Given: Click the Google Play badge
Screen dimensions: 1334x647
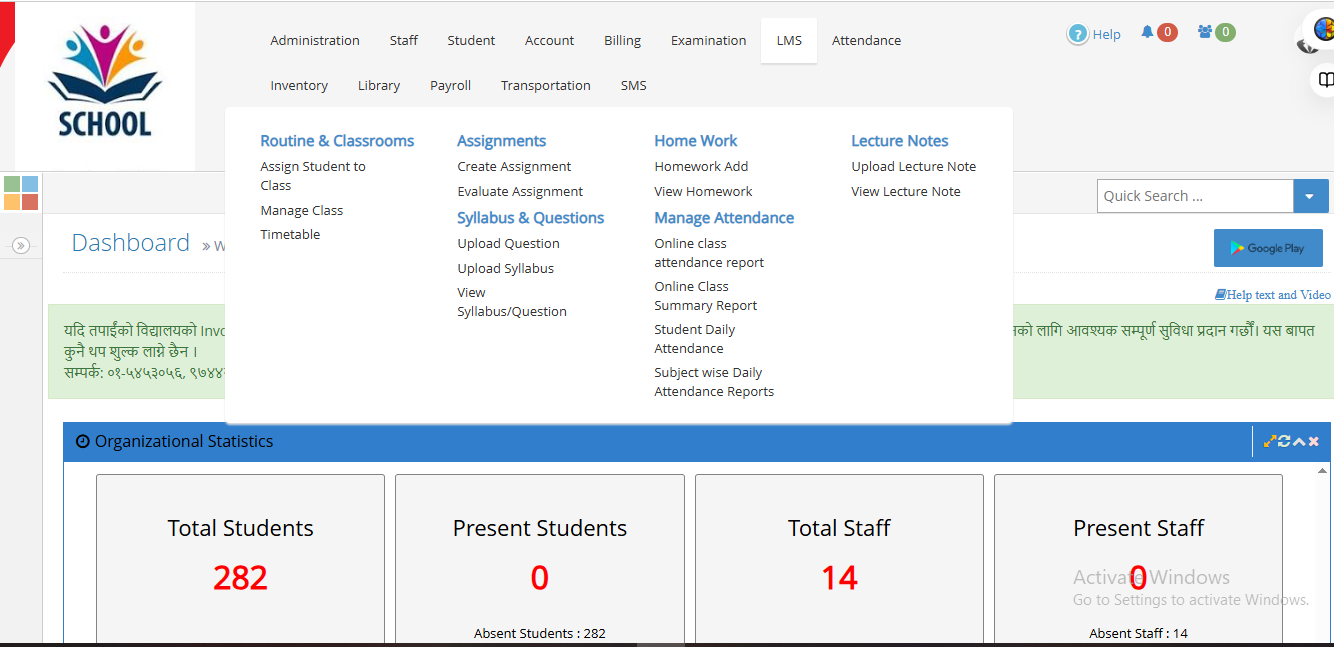Looking at the screenshot, I should [x=1268, y=247].
